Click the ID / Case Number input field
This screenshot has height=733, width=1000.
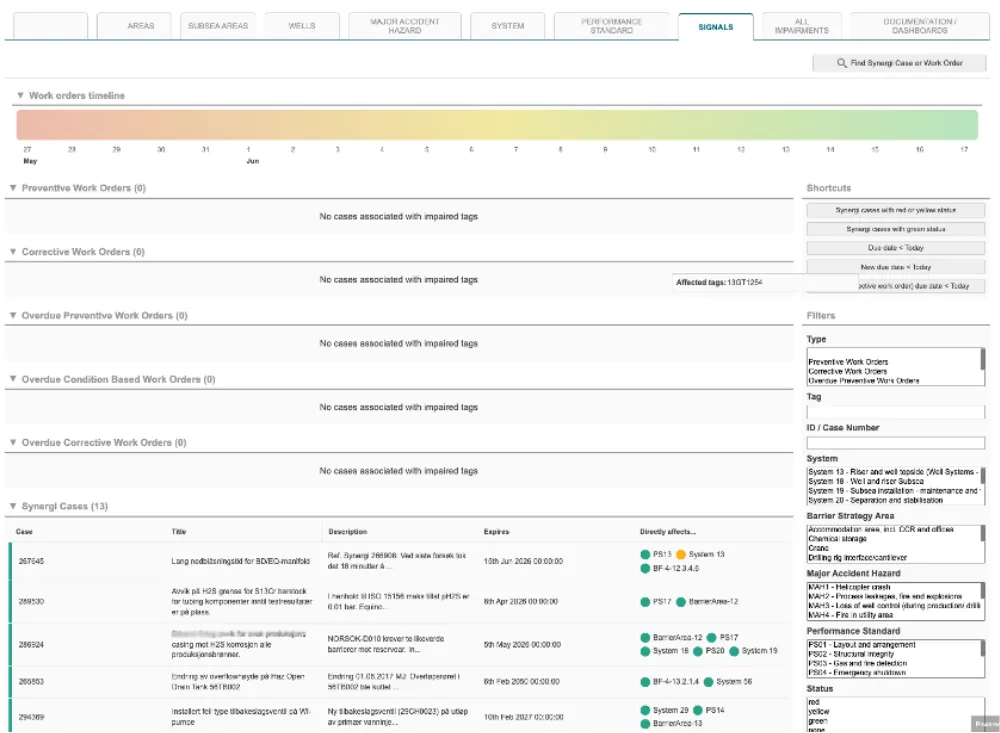(895, 443)
